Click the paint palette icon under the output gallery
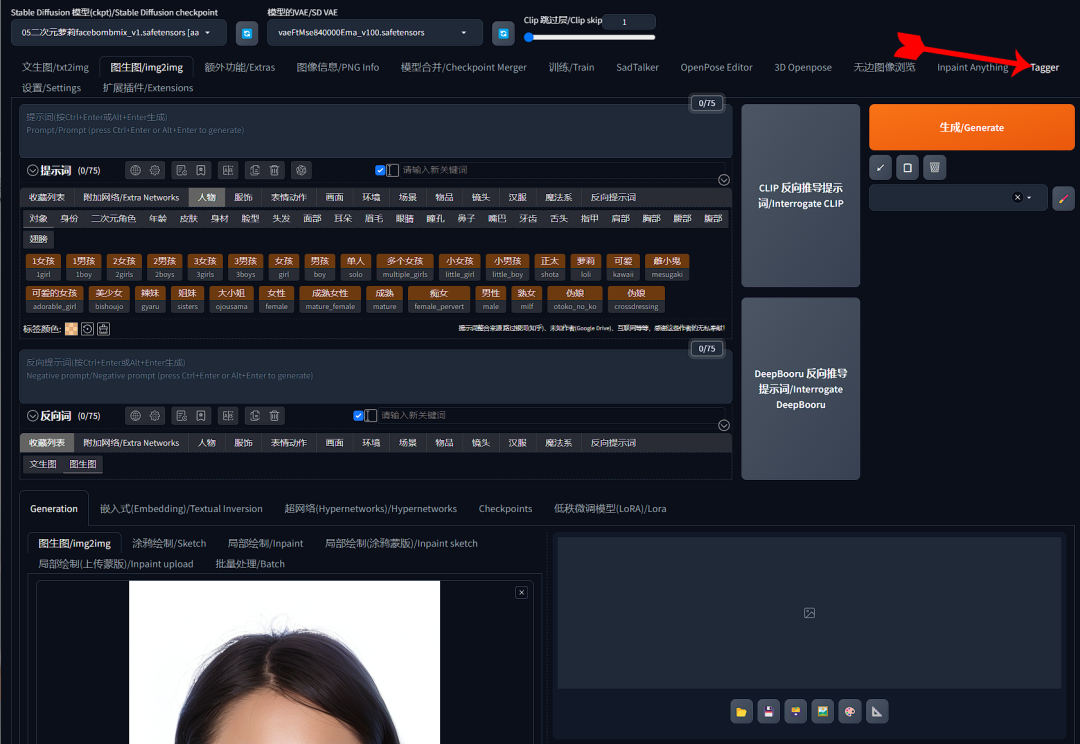This screenshot has width=1080, height=744. [849, 712]
